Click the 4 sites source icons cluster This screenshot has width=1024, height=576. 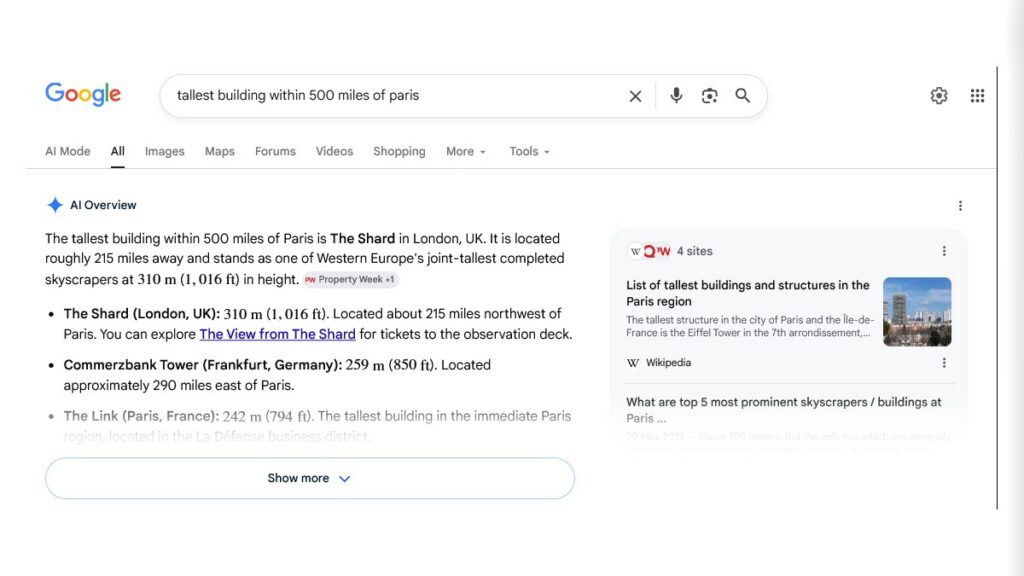[649, 251]
